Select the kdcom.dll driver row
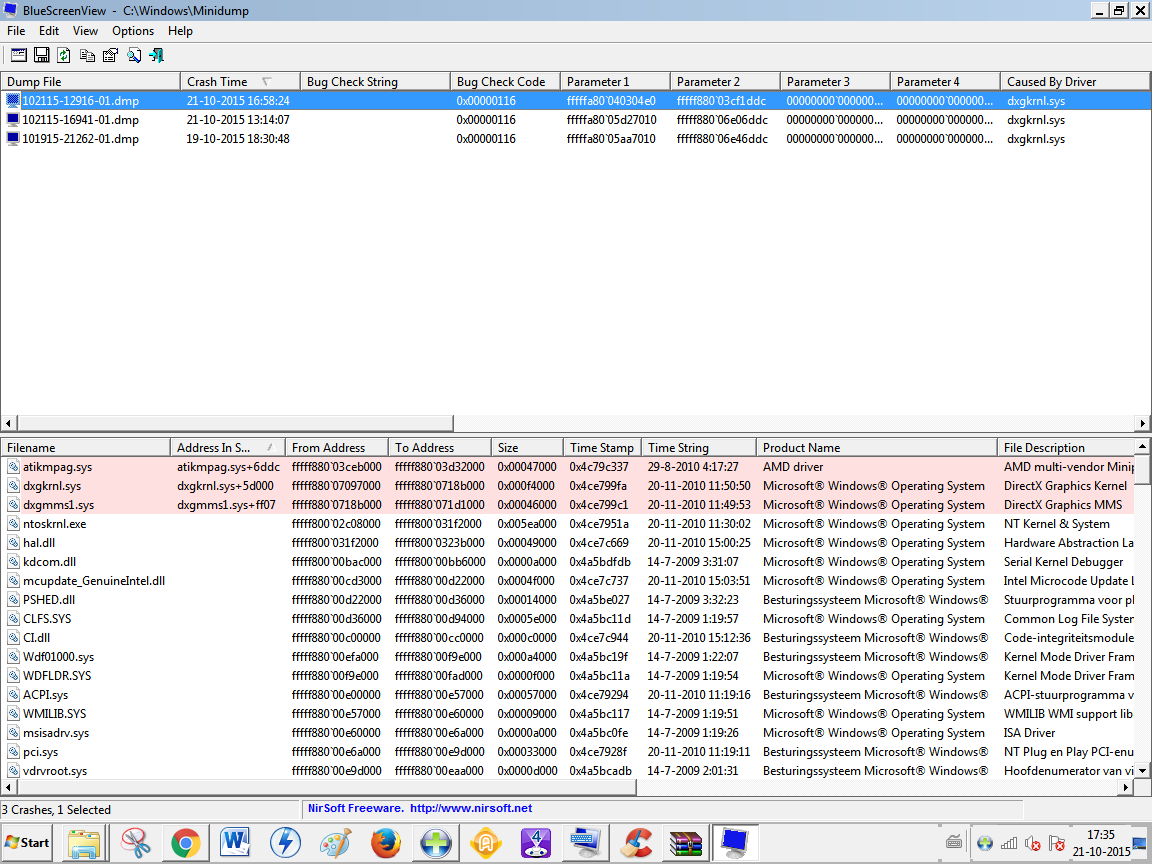Viewport: 1152px width, 864px height. pyautogui.click(x=567, y=562)
